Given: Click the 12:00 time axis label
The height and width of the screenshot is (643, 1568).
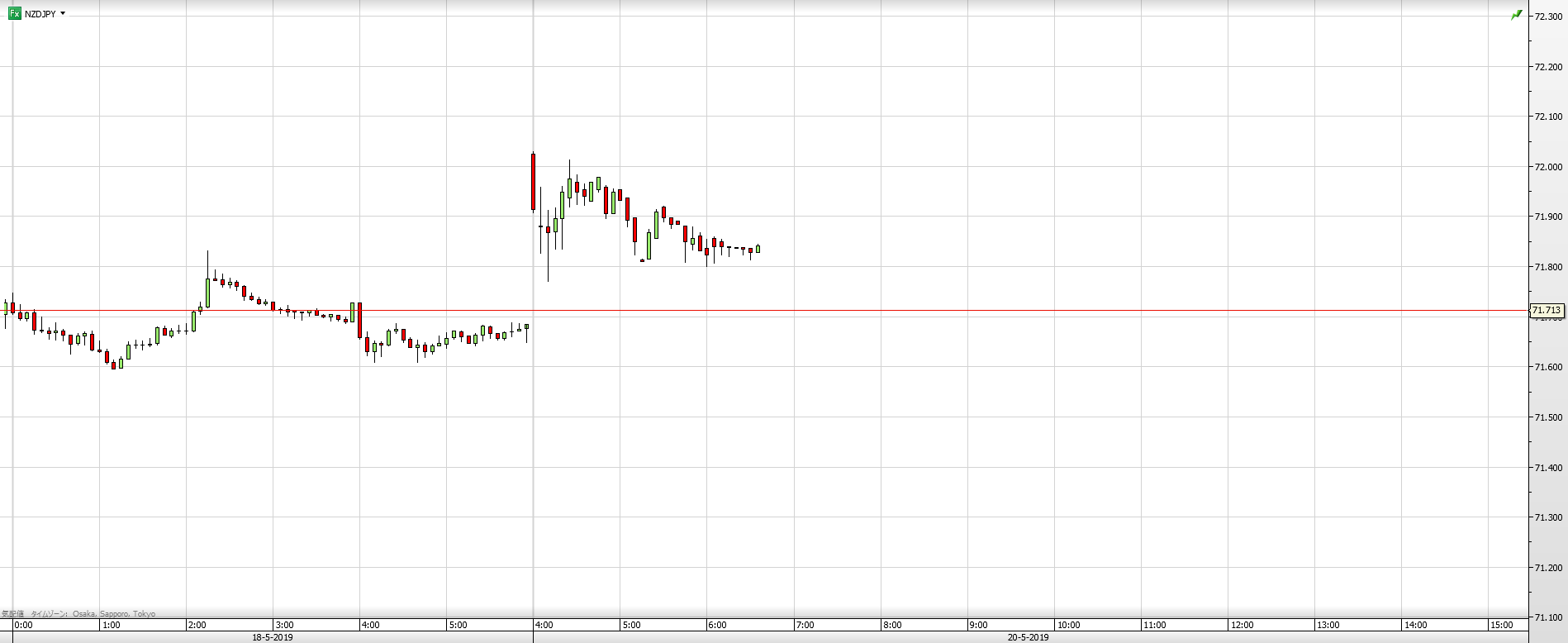Looking at the screenshot, I should 1242,625.
